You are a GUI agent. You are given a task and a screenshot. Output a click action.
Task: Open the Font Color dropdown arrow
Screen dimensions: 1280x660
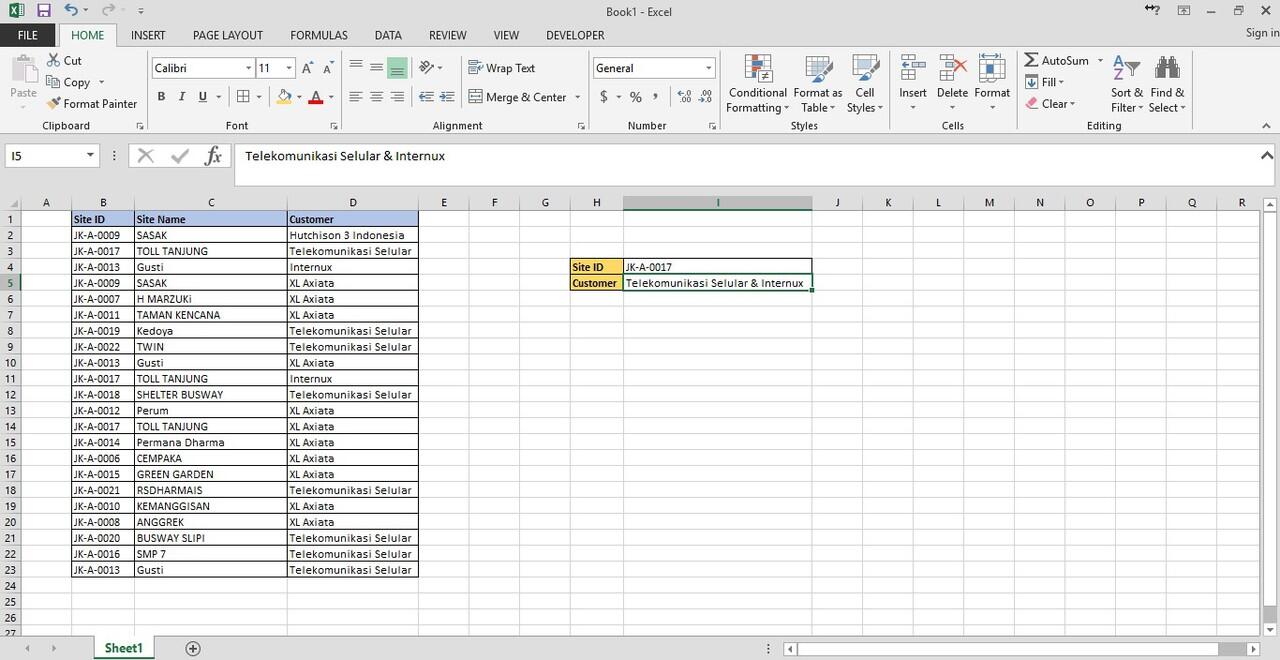(331, 97)
